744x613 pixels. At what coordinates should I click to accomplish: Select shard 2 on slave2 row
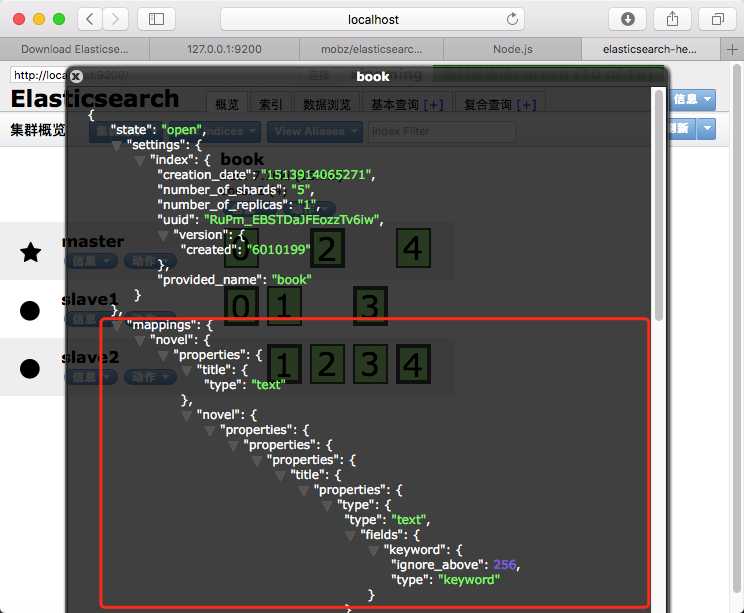(327, 364)
